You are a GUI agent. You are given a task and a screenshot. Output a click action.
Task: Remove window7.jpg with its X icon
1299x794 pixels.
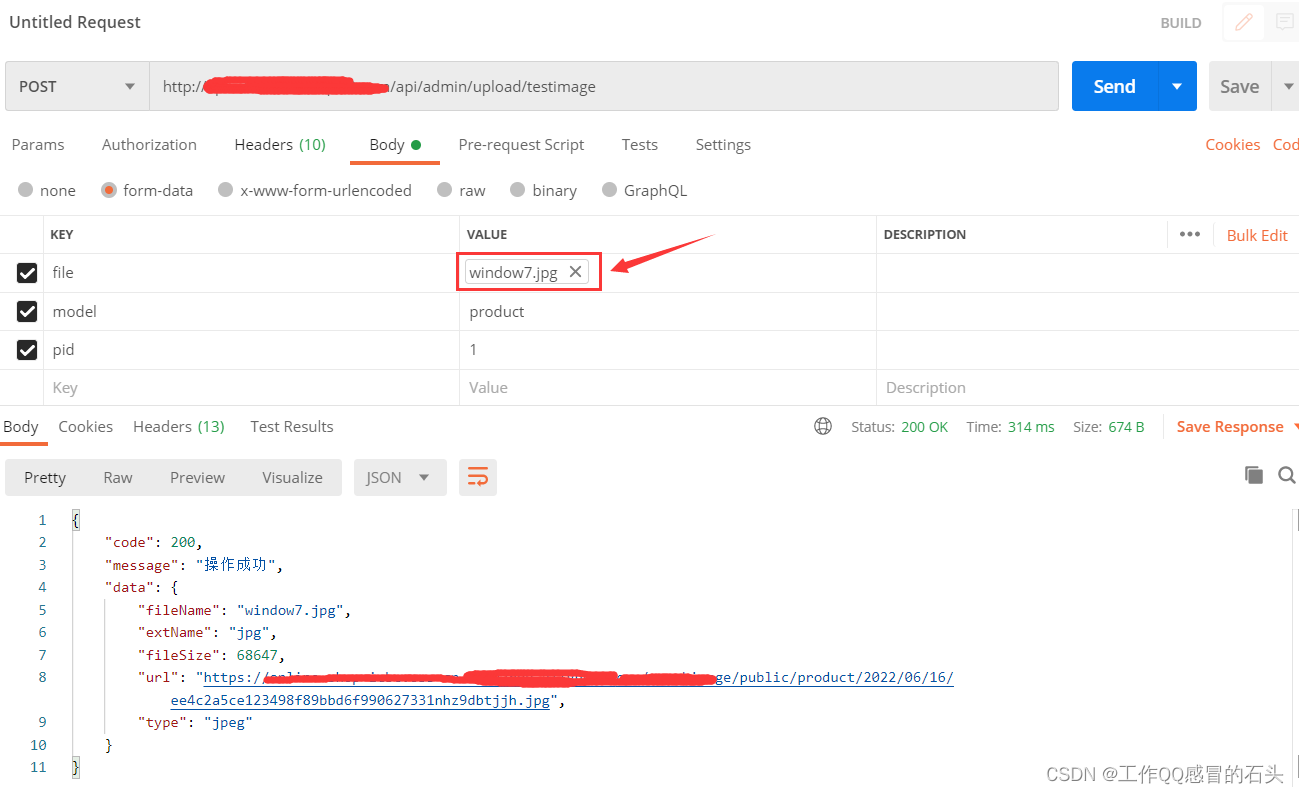coord(575,271)
